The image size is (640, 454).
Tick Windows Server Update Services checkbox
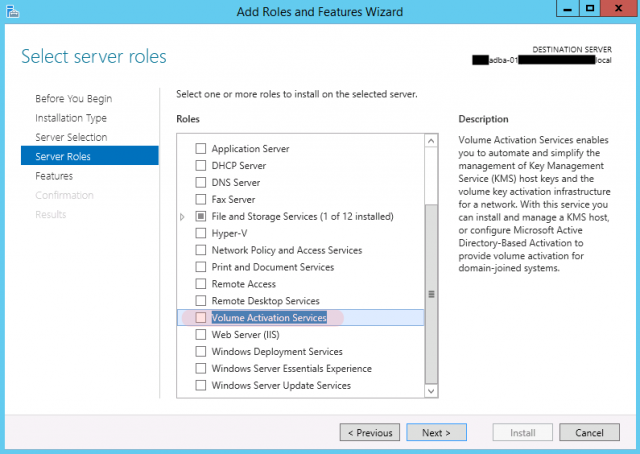200,385
